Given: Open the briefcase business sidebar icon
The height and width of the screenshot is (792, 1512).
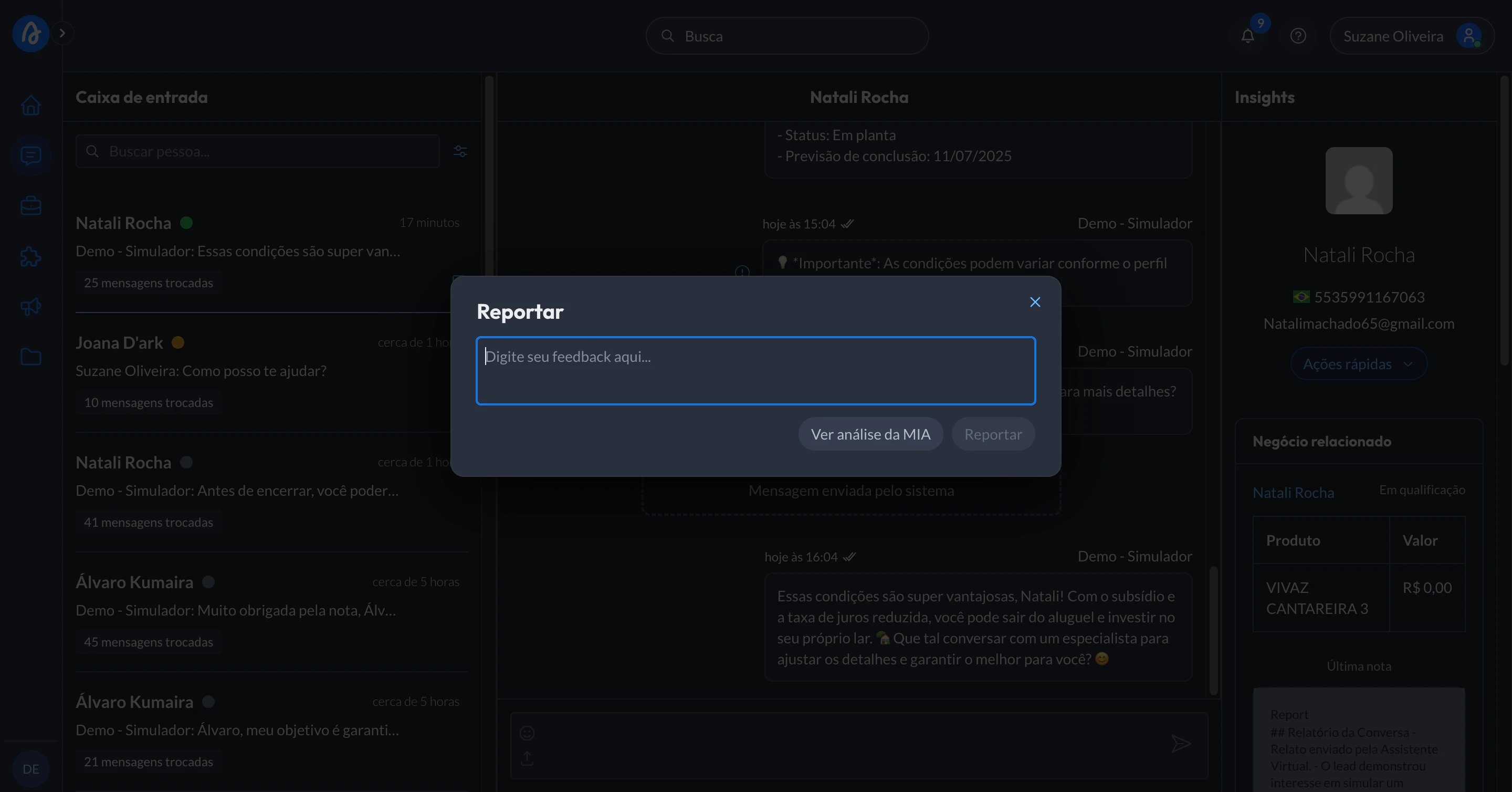Looking at the screenshot, I should (x=30, y=206).
